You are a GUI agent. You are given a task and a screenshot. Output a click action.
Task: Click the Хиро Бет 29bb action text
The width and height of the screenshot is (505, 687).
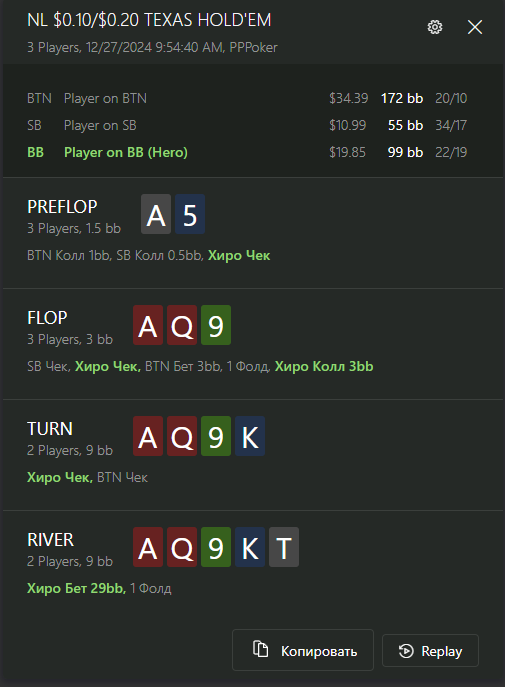point(76,588)
